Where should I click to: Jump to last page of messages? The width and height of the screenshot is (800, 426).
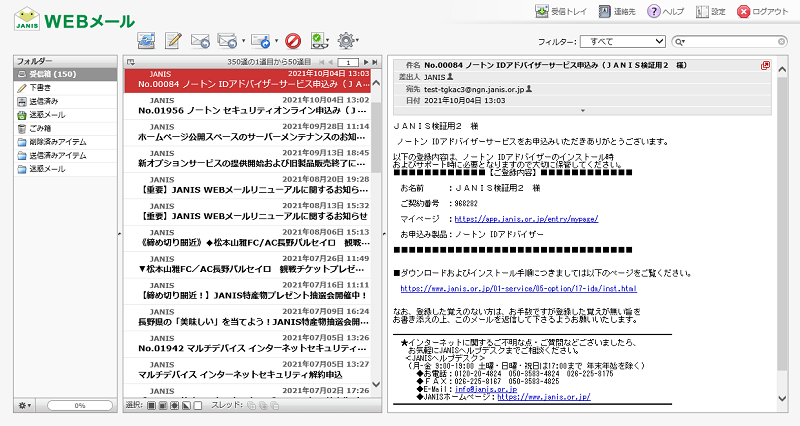[375, 62]
